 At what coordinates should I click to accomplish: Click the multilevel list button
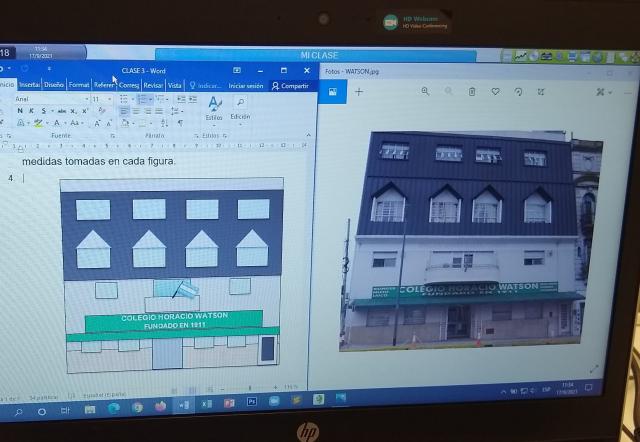160,99
